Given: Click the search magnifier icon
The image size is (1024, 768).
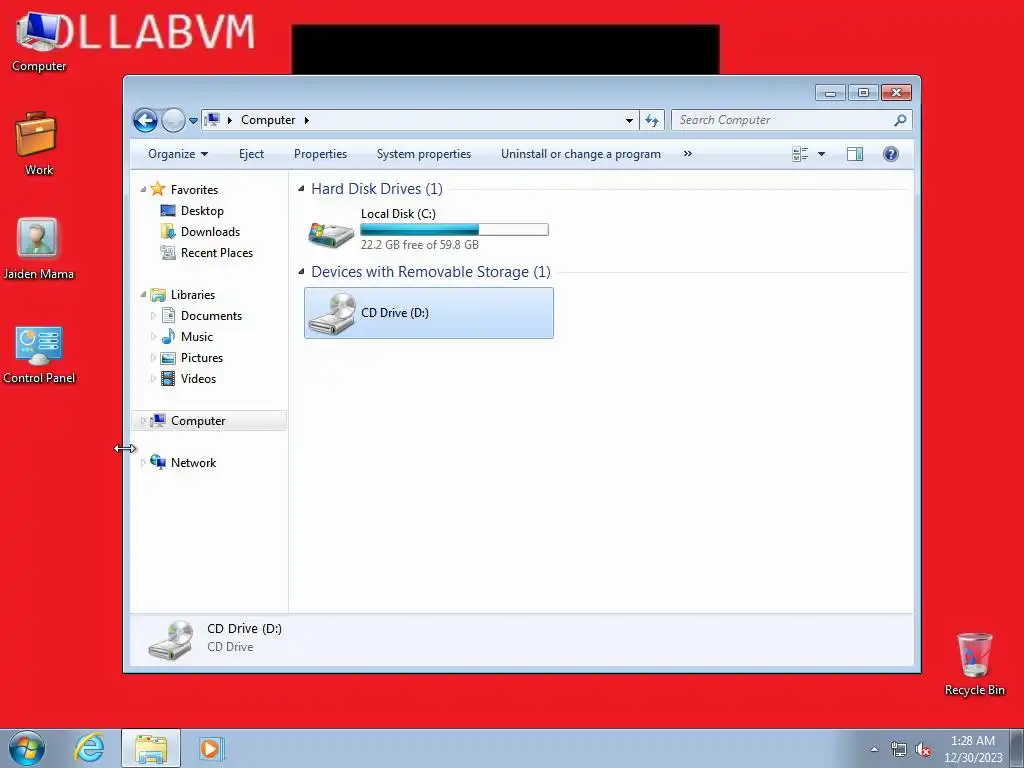Looking at the screenshot, I should click(x=901, y=120).
